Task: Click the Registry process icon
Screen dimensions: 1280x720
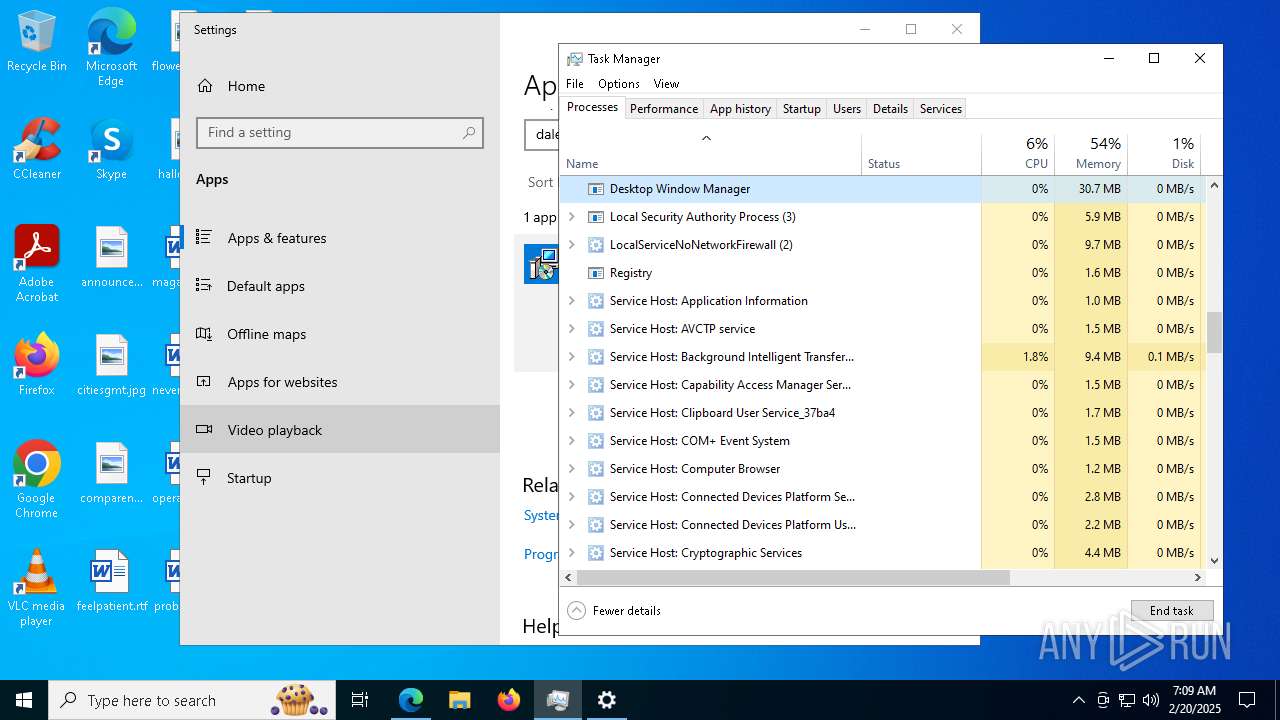Action: click(x=596, y=273)
